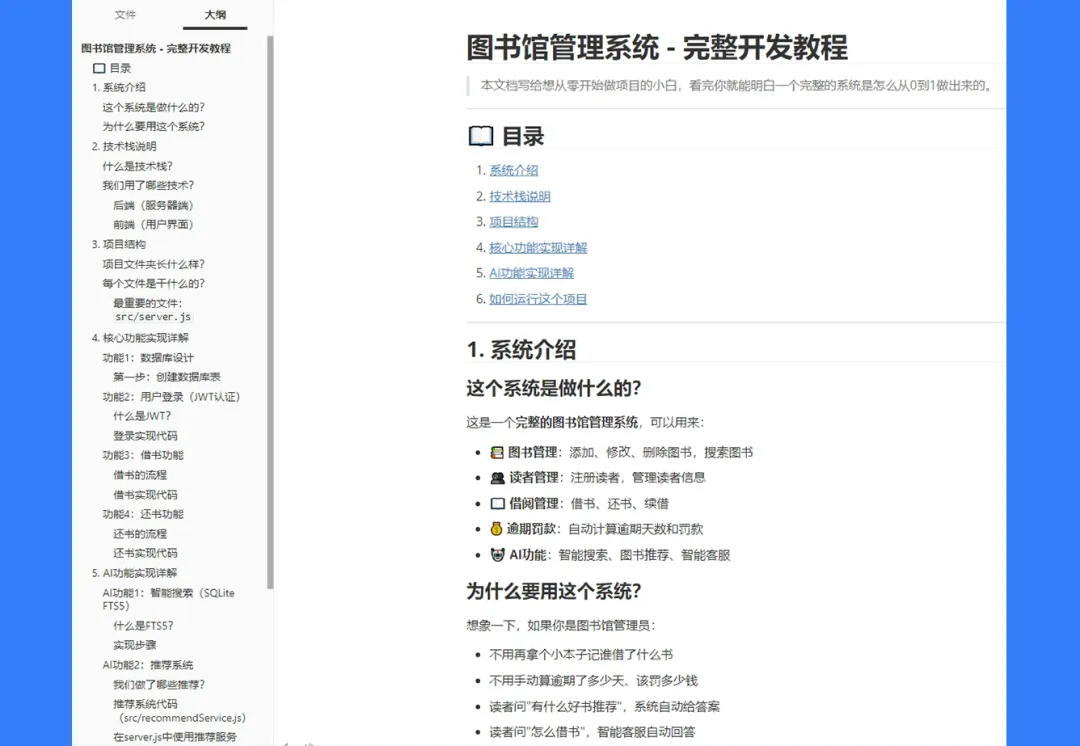Select outline item 我们用了哪些技术?

148,185
